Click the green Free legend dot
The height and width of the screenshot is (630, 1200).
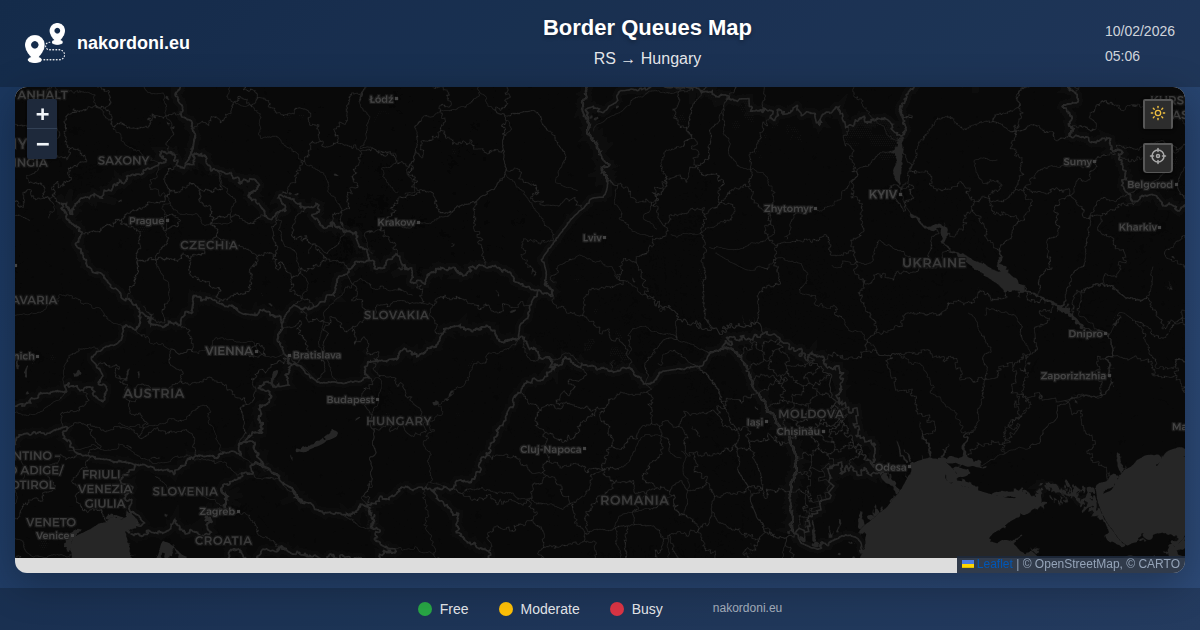tap(425, 609)
